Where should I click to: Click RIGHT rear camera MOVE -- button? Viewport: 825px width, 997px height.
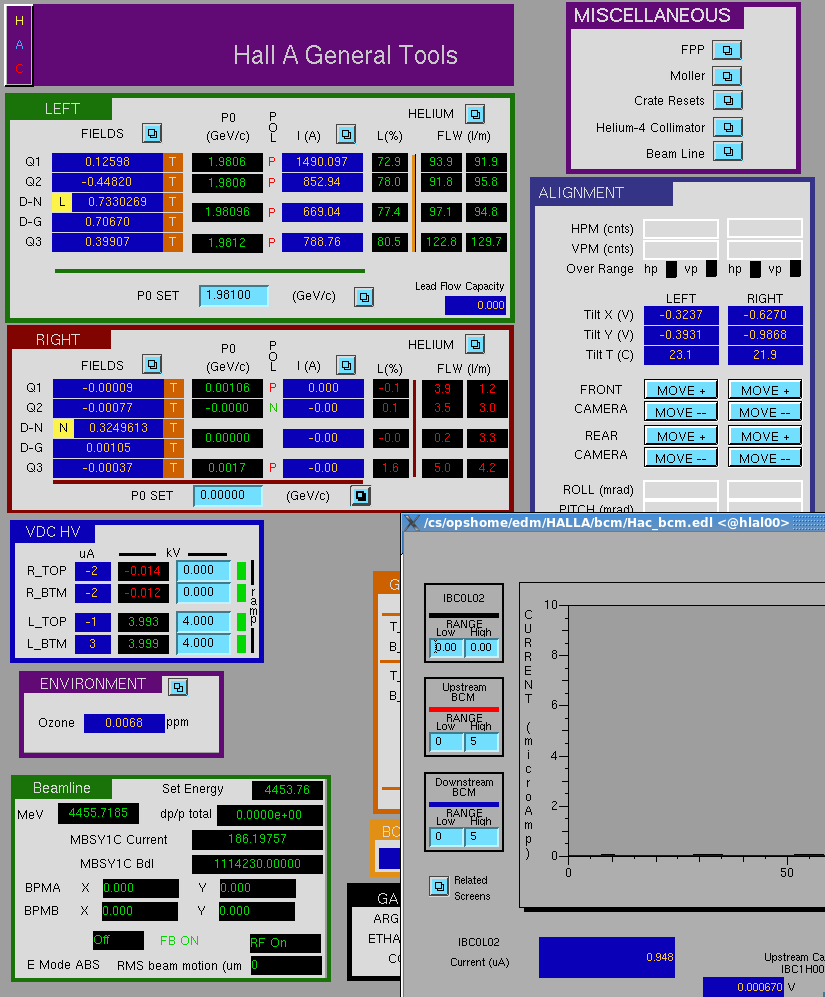click(765, 458)
